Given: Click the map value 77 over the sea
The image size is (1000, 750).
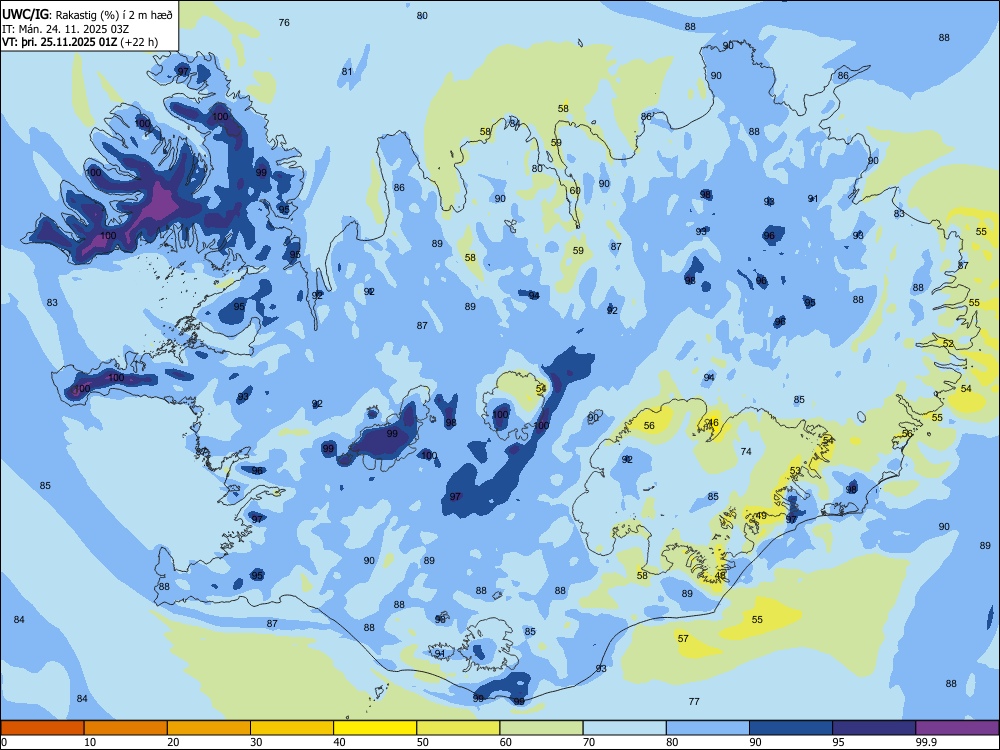Looking at the screenshot, I should coord(695,701).
